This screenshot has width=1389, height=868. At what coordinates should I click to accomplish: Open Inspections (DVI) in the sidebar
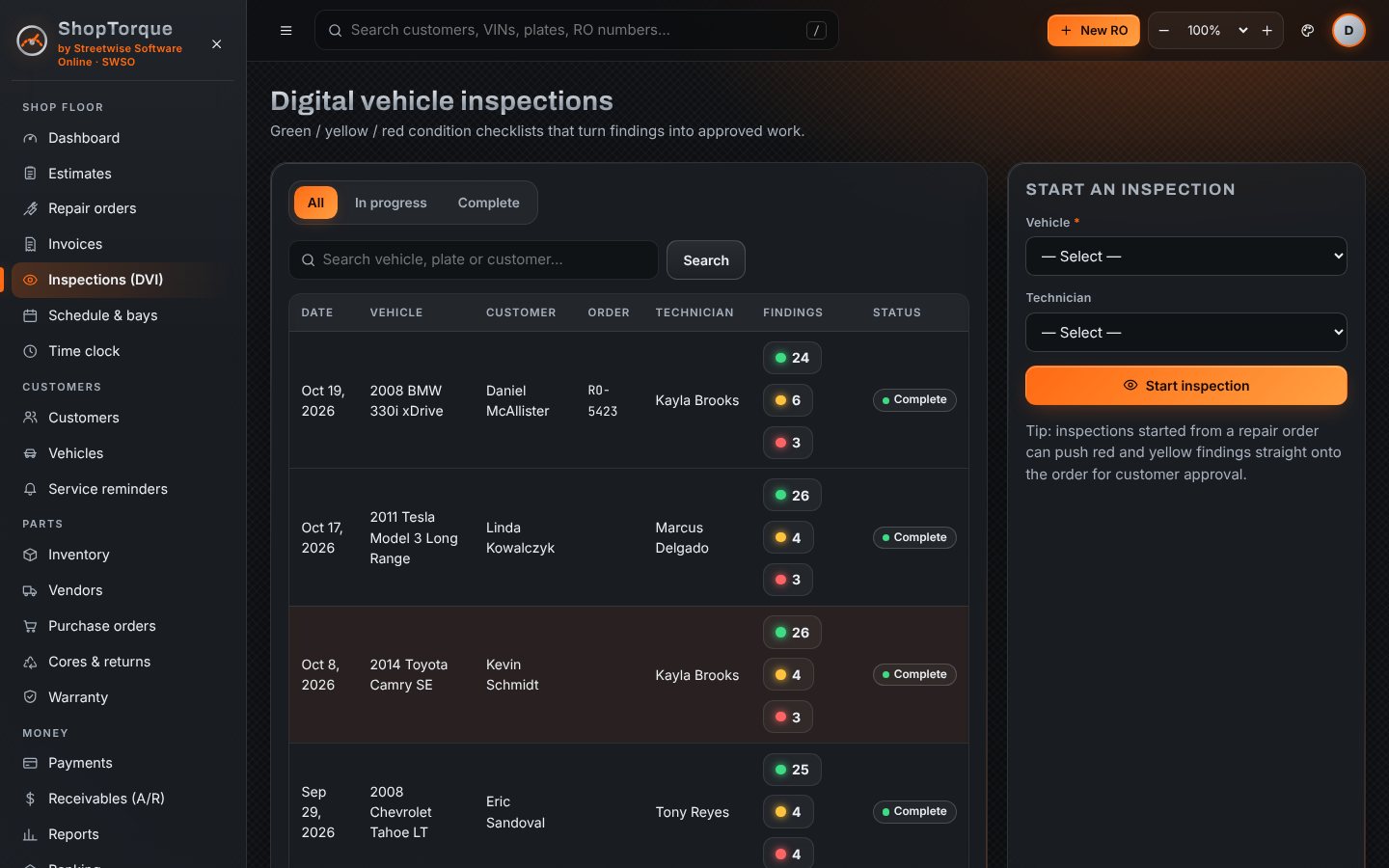119,280
